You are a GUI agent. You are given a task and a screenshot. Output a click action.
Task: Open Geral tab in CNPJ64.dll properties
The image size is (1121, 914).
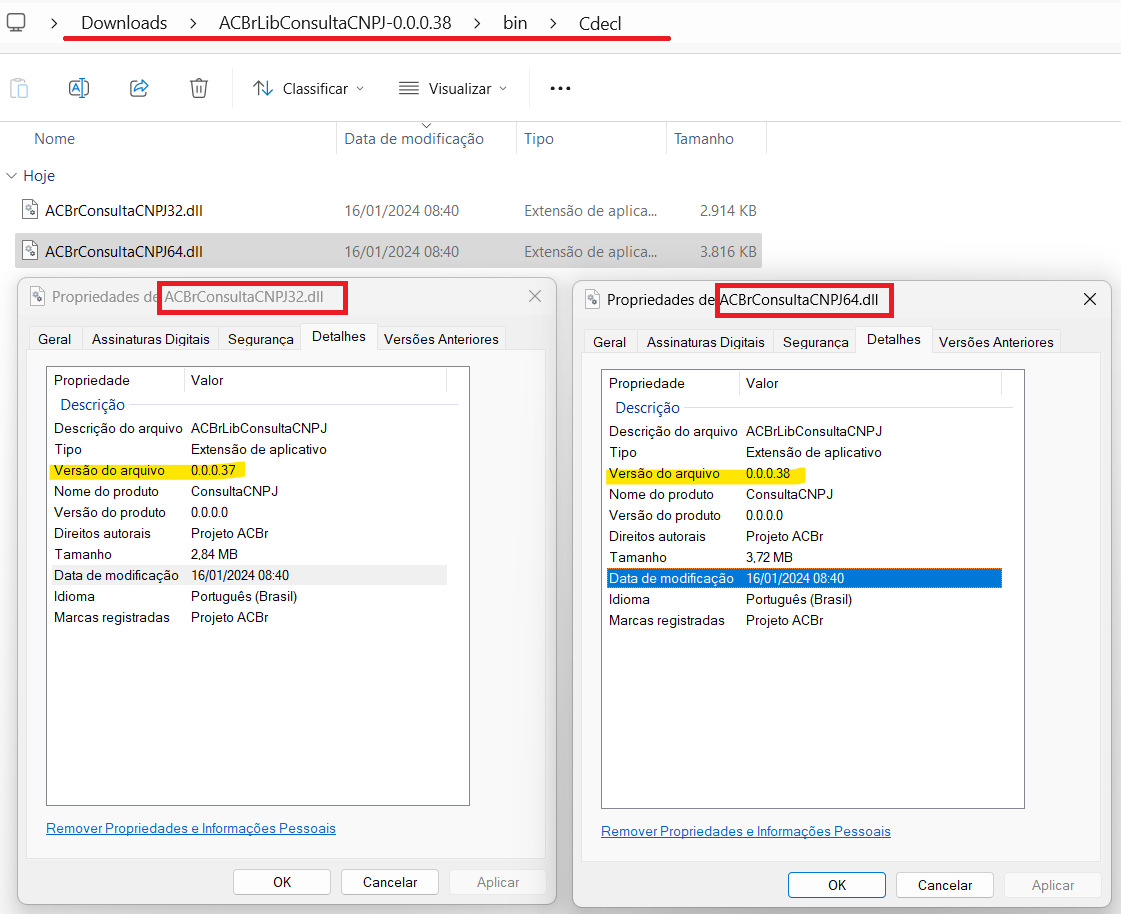click(609, 342)
